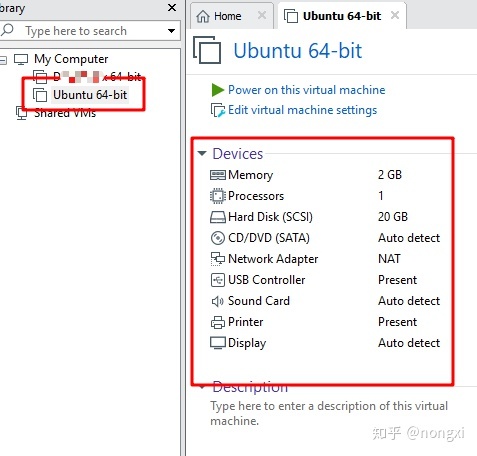Click the Display monitor icon
The height and width of the screenshot is (456, 477).
218,343
